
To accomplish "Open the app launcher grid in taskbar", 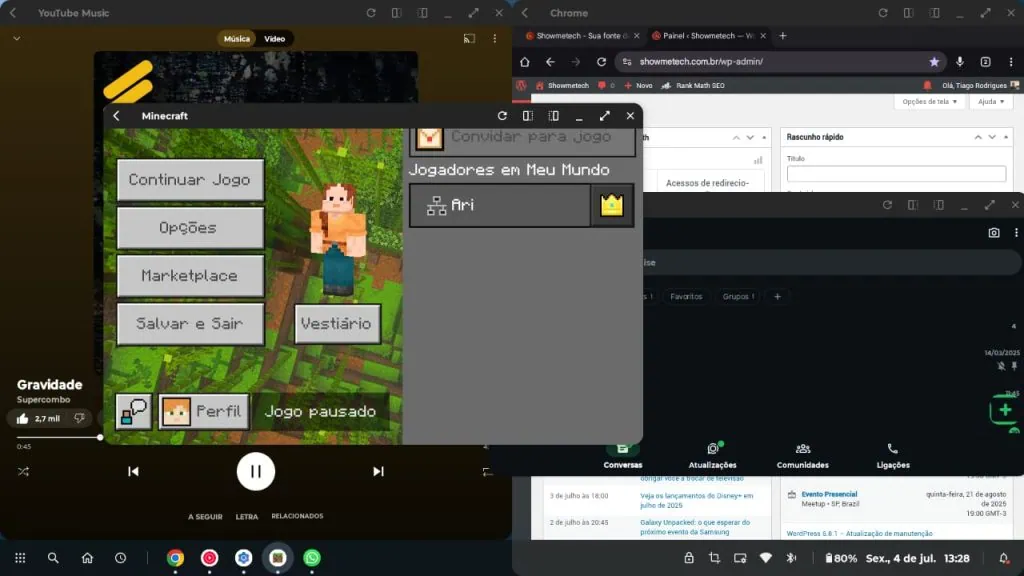I will (x=19, y=558).
